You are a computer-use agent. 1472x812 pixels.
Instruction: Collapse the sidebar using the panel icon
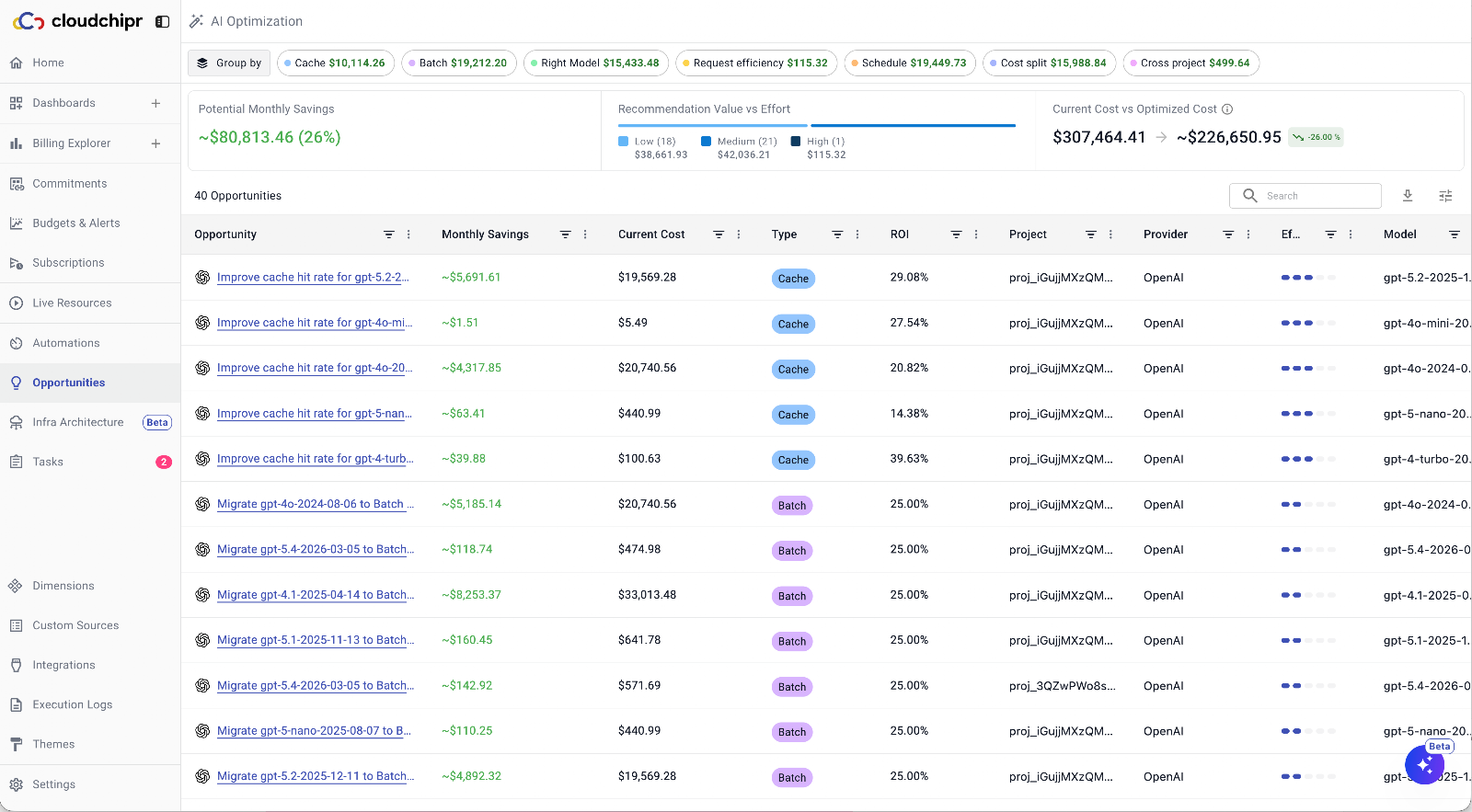pos(162,21)
